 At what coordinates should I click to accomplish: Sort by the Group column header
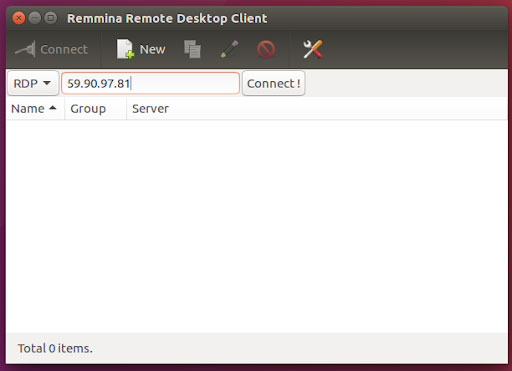(x=95, y=109)
